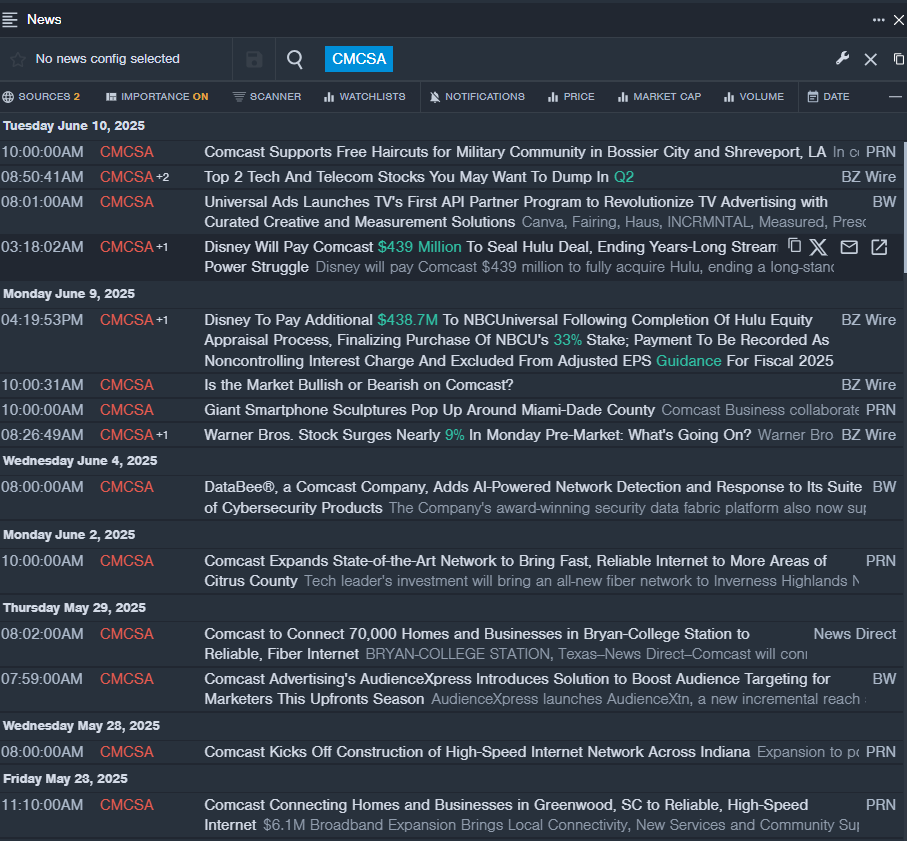
Task: Click the duplicate window icon in toolbar
Action: coord(898,59)
